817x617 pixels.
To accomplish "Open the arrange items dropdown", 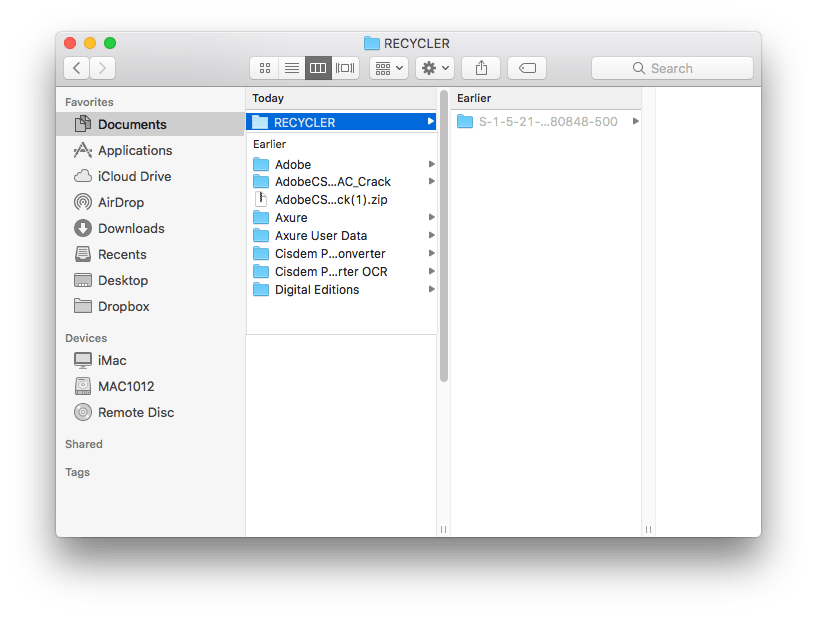I will coord(388,68).
